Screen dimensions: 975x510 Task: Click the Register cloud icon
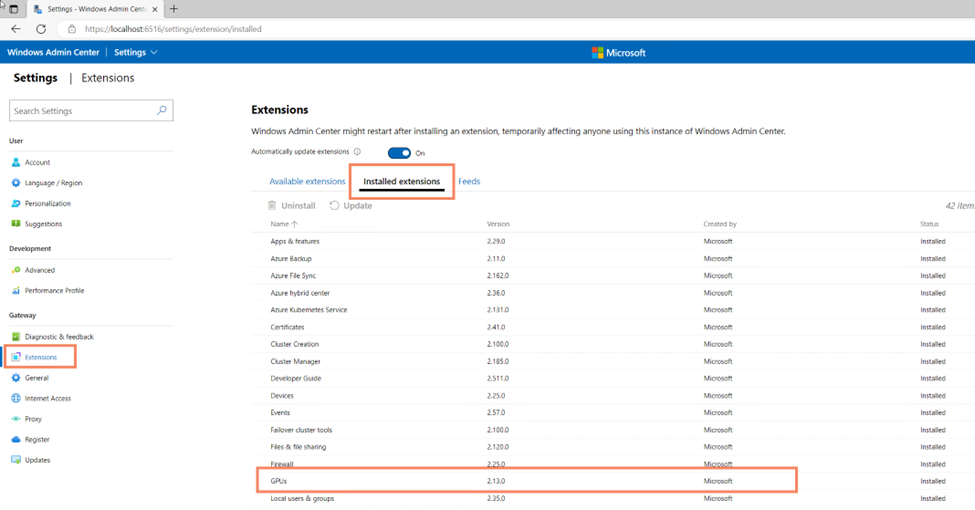[x=16, y=439]
